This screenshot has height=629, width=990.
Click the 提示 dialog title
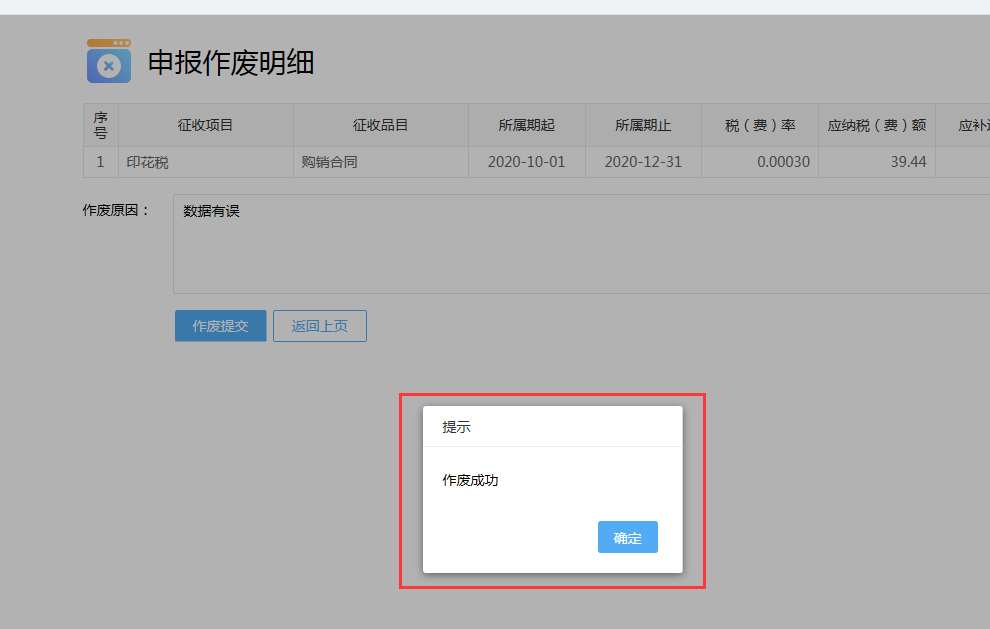(456, 427)
